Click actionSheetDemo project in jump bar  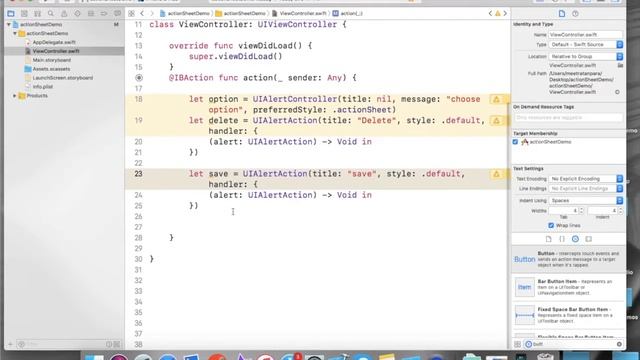(184, 13)
